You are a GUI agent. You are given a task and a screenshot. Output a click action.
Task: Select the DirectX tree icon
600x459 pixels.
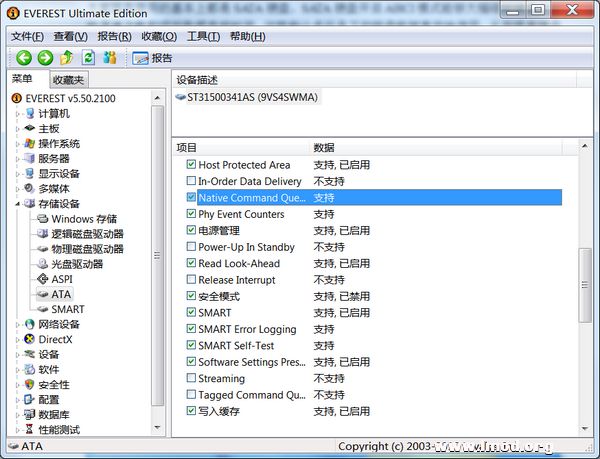click(29, 339)
